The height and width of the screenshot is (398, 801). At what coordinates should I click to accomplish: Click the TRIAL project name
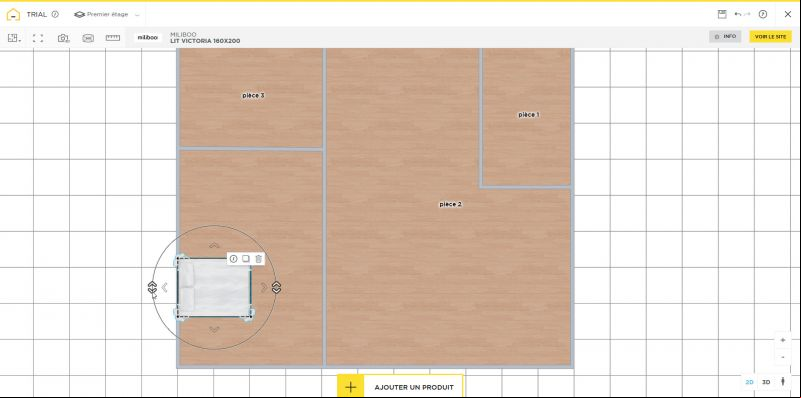tap(36, 14)
